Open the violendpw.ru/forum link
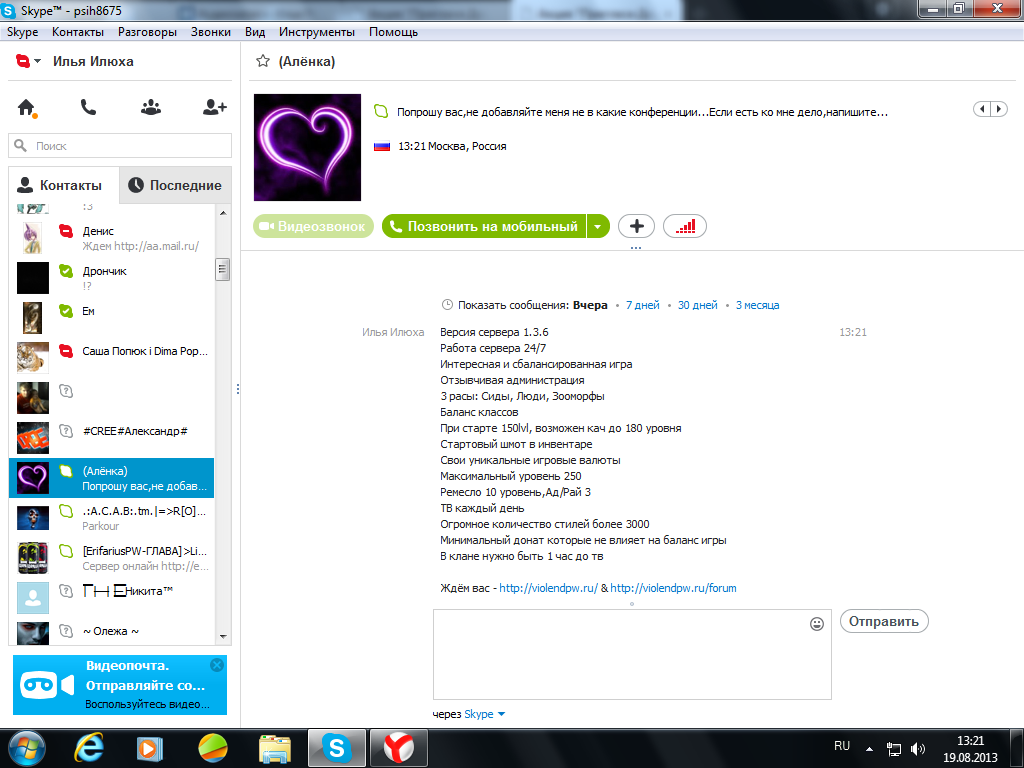Screen dimensions: 1024x768 click(x=673, y=588)
